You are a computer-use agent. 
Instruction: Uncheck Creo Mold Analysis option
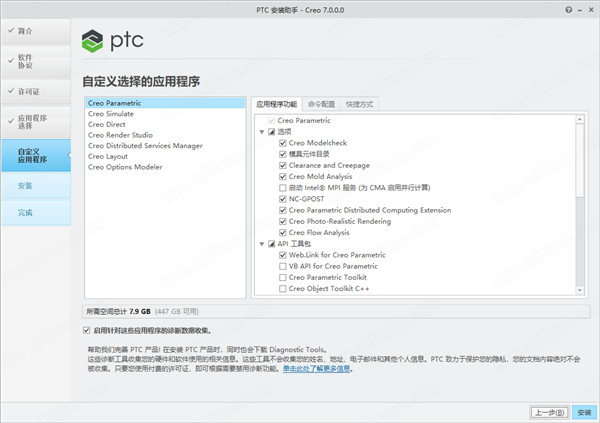(282, 176)
